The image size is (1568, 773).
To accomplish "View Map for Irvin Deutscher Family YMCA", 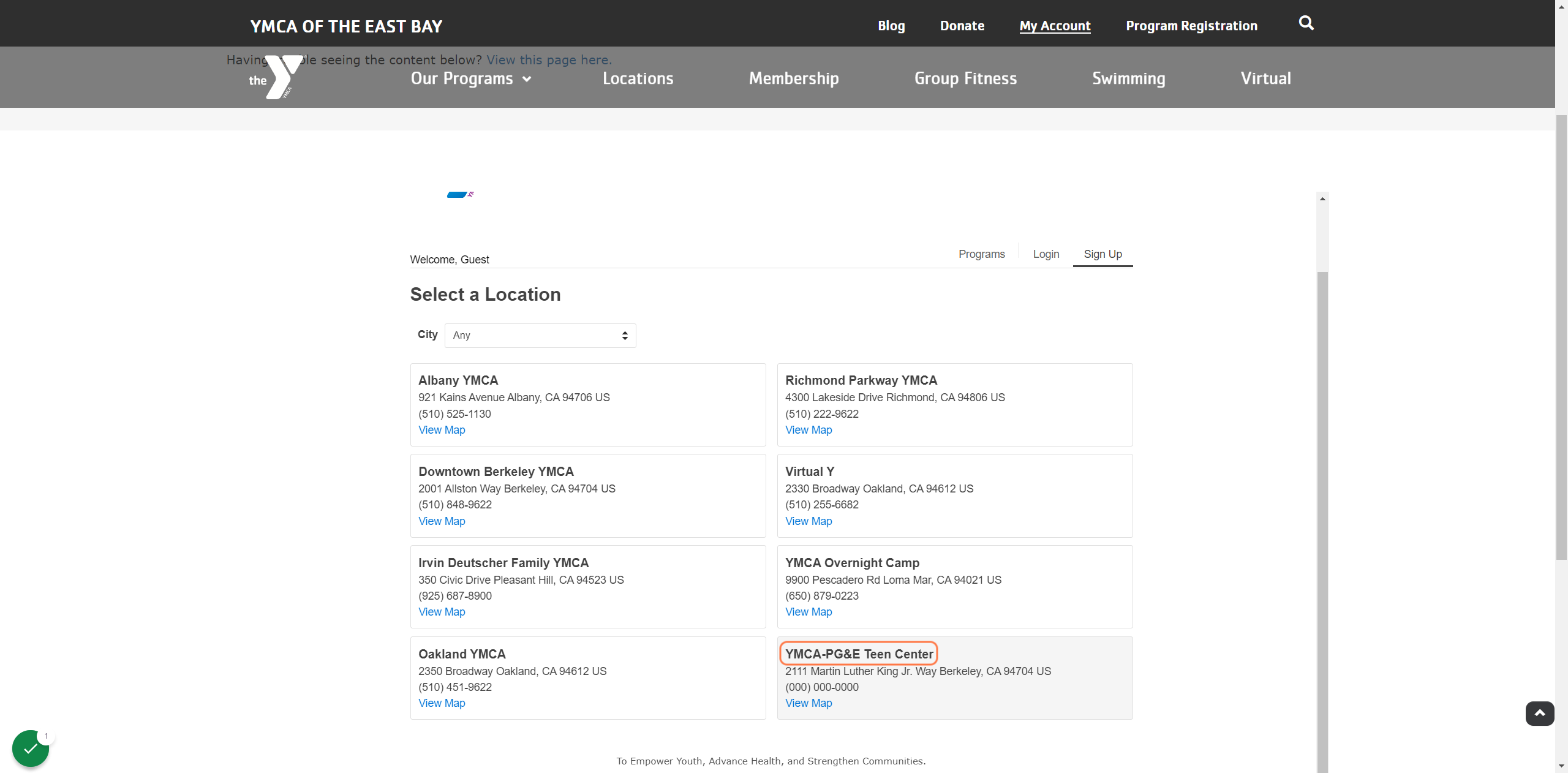I will point(442,612).
